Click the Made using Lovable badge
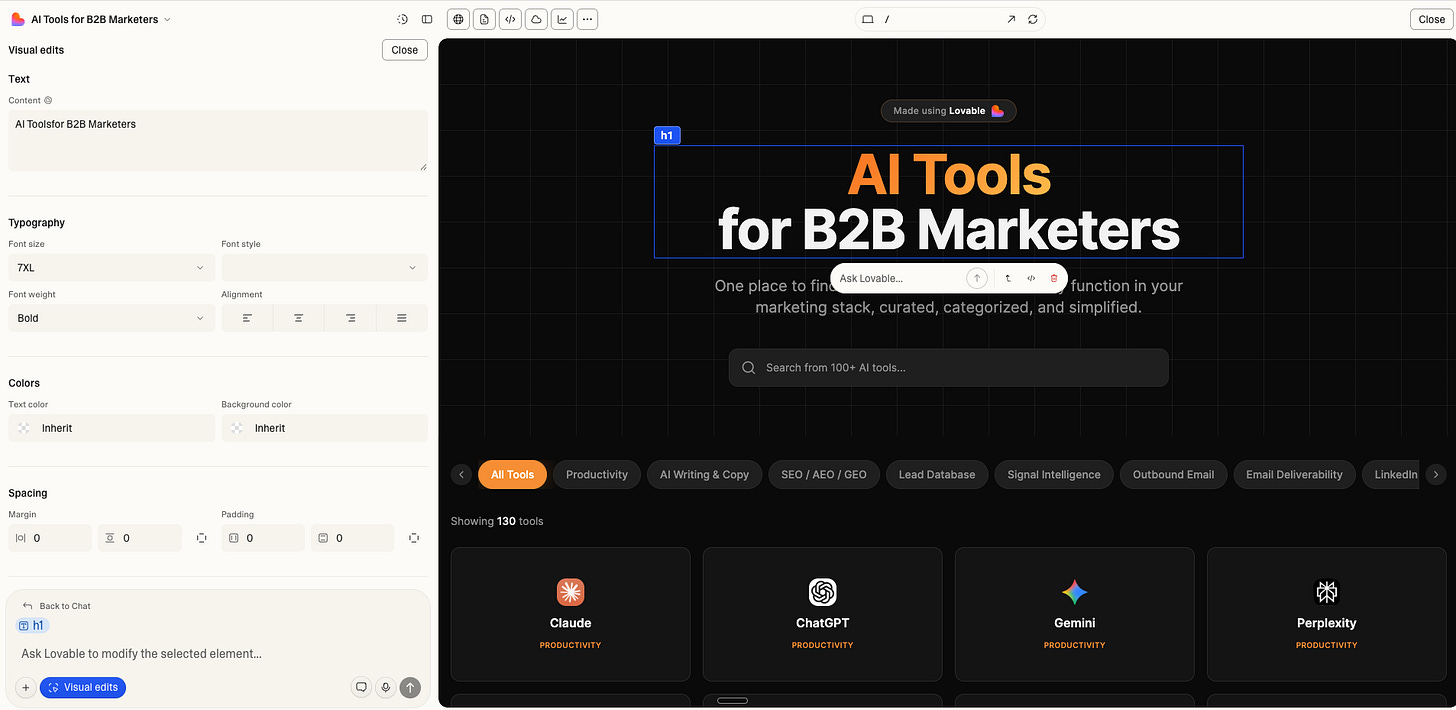 pos(948,111)
